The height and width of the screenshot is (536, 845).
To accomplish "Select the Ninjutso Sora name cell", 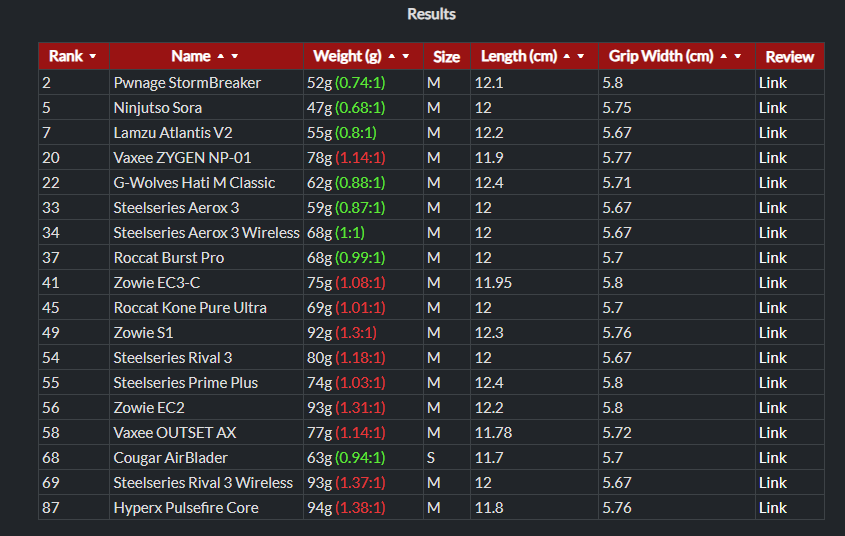I will (x=206, y=108).
